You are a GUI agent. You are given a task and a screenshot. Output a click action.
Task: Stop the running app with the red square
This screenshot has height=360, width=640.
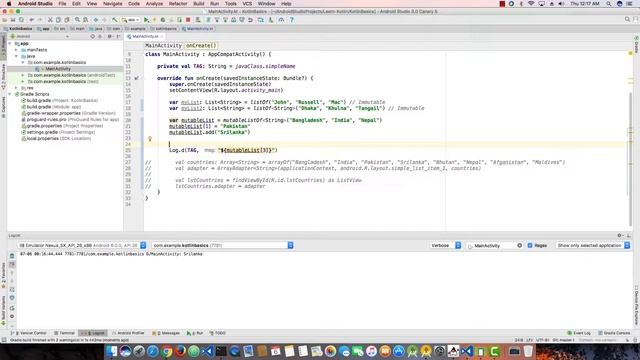click(x=188, y=20)
